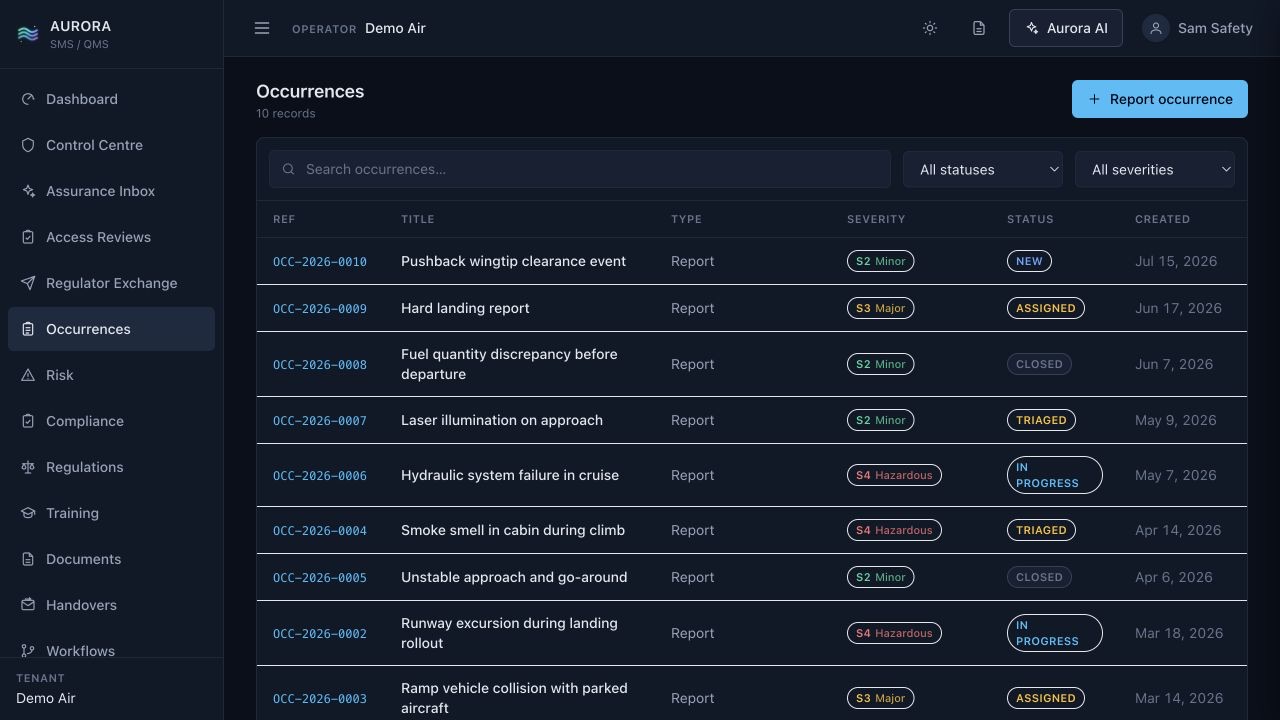Image resolution: width=1280 pixels, height=720 pixels.
Task: Click the 'Apr 6, 2026' created date
Action: (x=1174, y=577)
